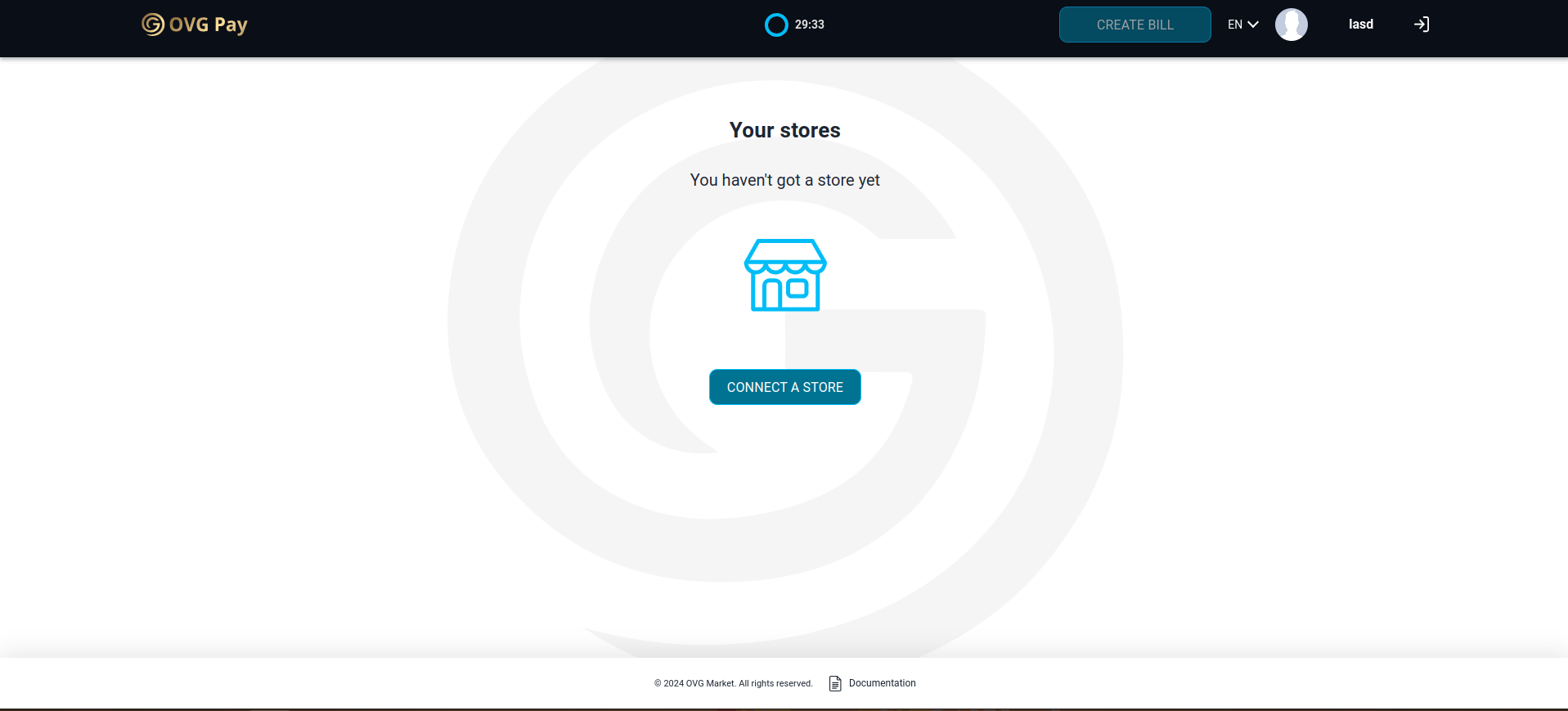
Task: Click the logout arrow icon
Action: pyautogui.click(x=1422, y=25)
